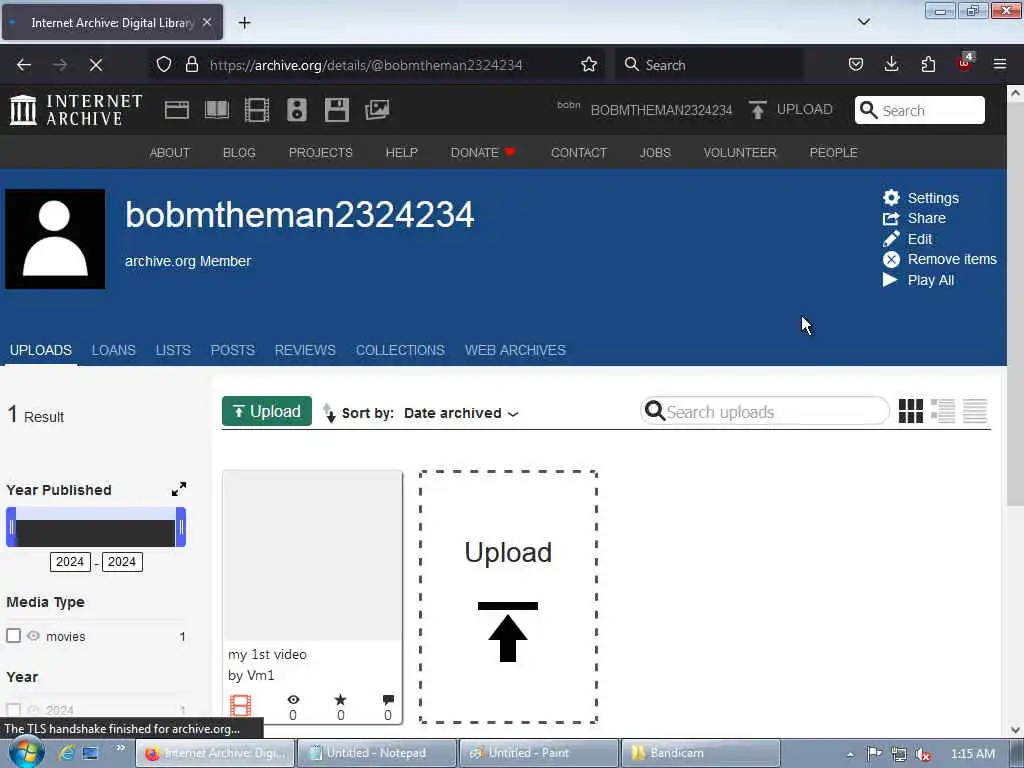The width and height of the screenshot is (1024, 768).
Task: Open the Software floppy disk icon
Action: 337,110
